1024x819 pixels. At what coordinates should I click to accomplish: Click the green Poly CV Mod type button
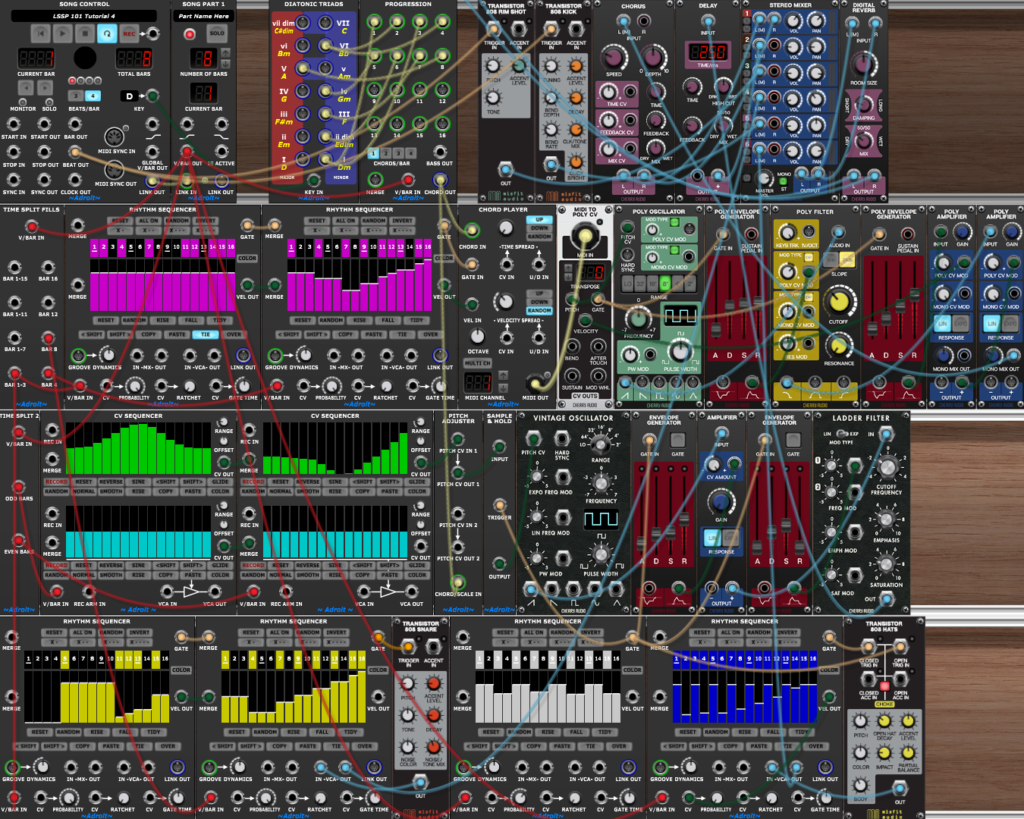pos(675,223)
